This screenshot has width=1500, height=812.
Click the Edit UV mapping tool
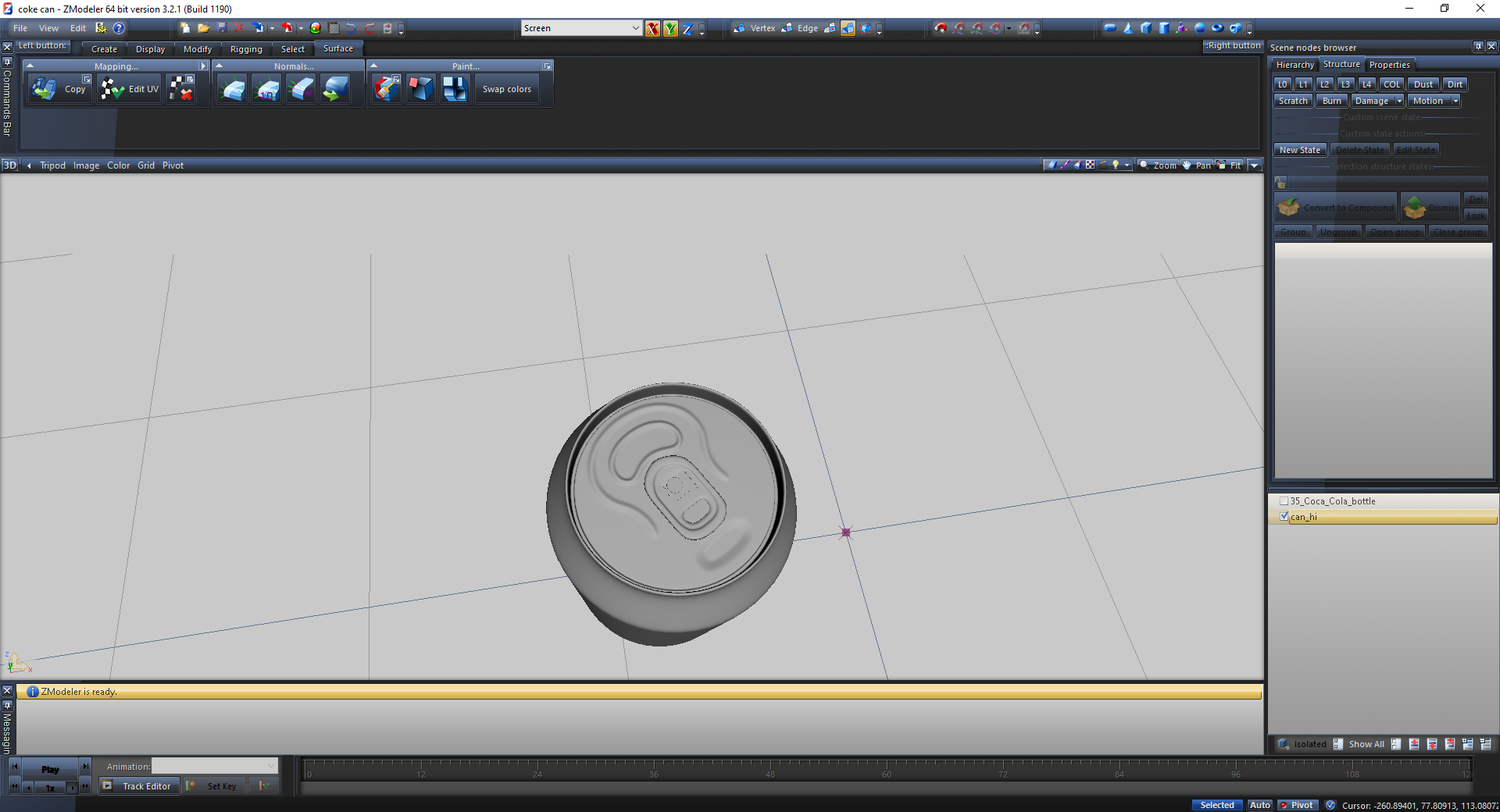click(x=130, y=89)
